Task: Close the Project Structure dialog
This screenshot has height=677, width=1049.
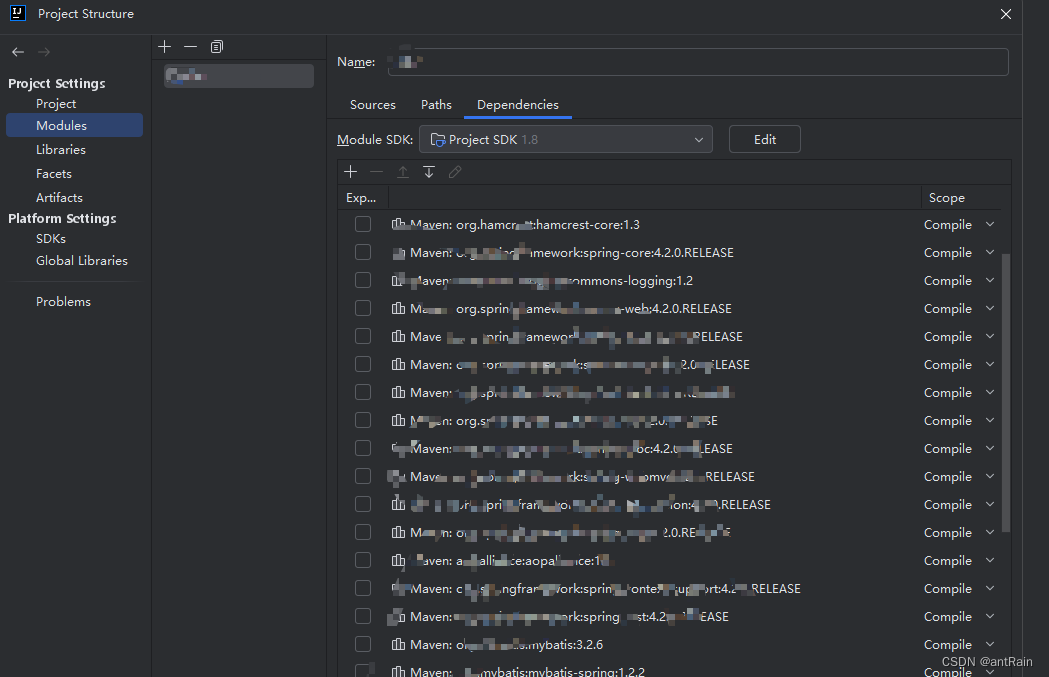Action: click(1006, 13)
